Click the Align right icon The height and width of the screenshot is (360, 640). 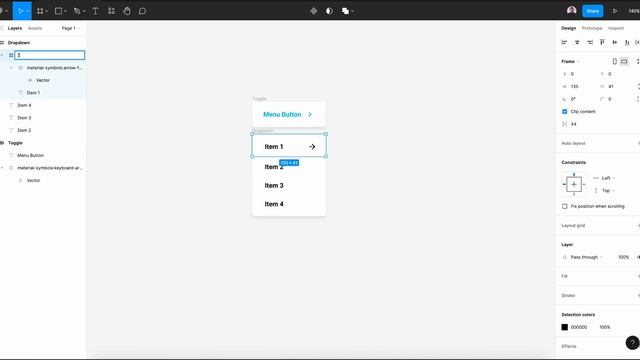coord(589,42)
